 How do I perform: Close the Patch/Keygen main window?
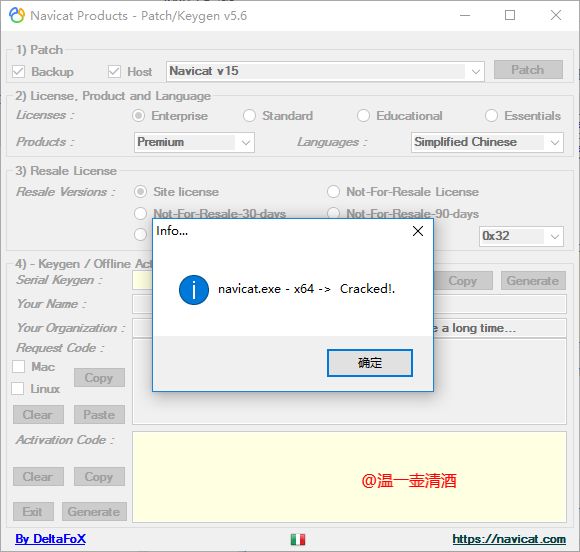(x=556, y=16)
